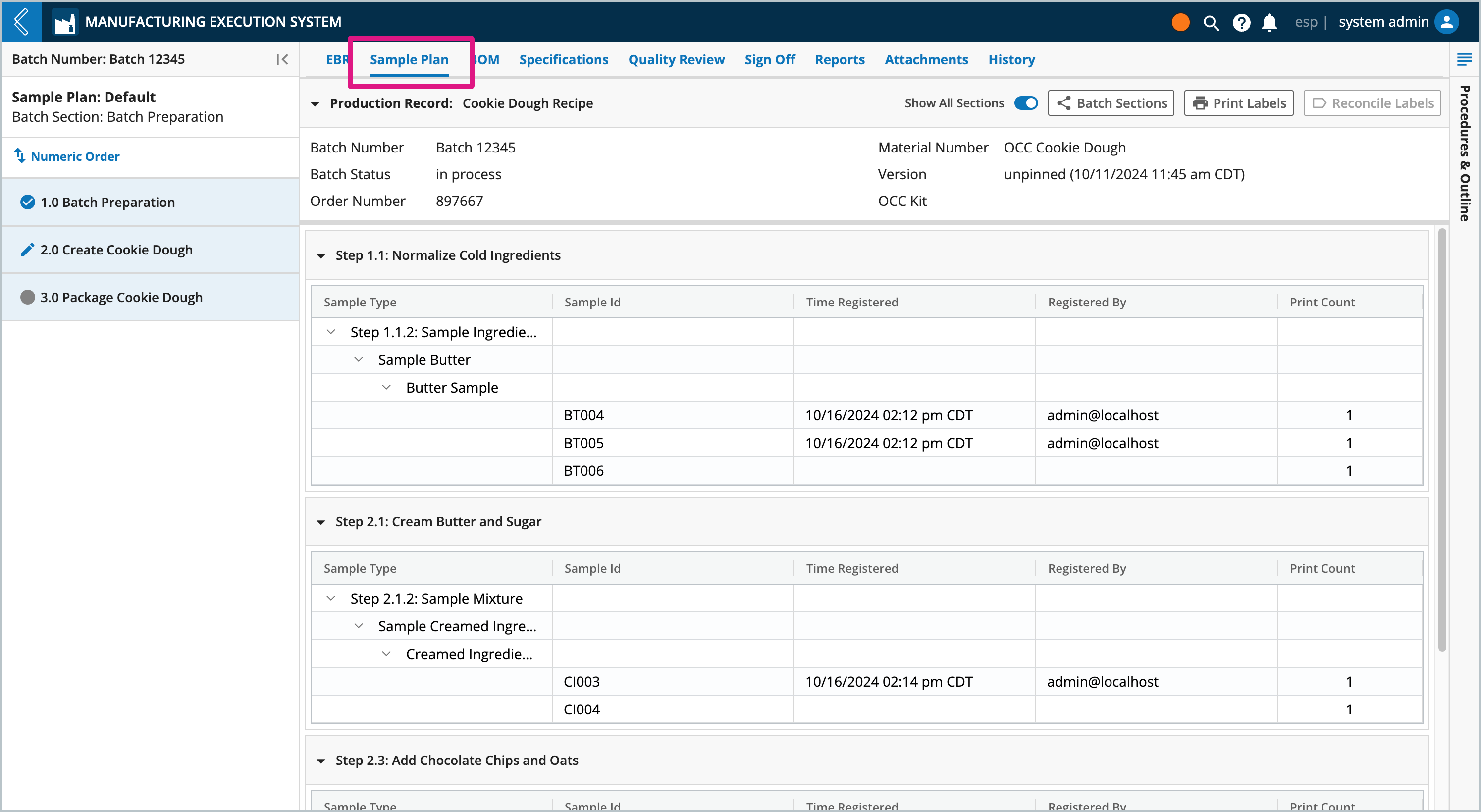The height and width of the screenshot is (812, 1481).
Task: Select 3.0 Package Cookie Dough section
Action: 151,297
